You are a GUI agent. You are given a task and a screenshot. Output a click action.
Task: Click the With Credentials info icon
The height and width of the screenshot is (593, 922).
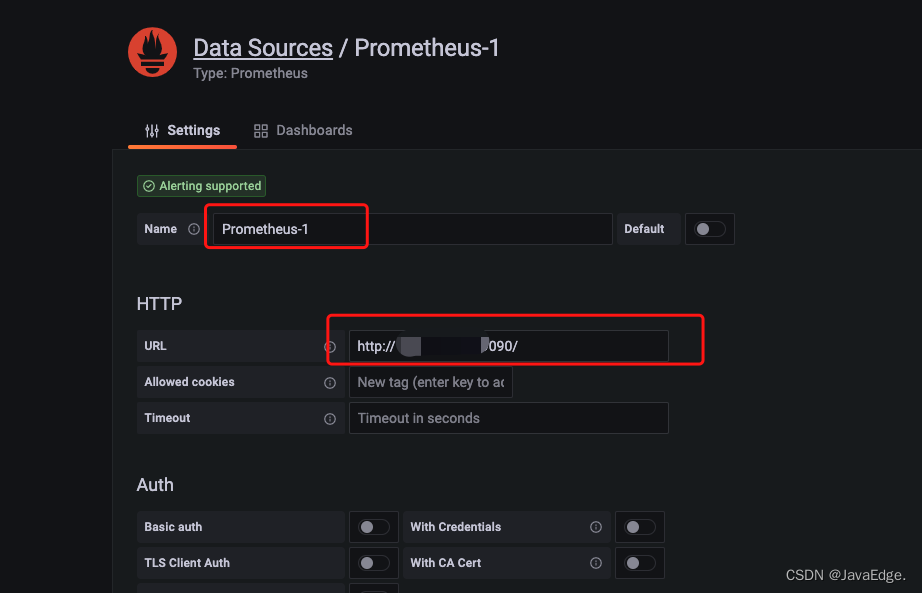click(x=596, y=527)
